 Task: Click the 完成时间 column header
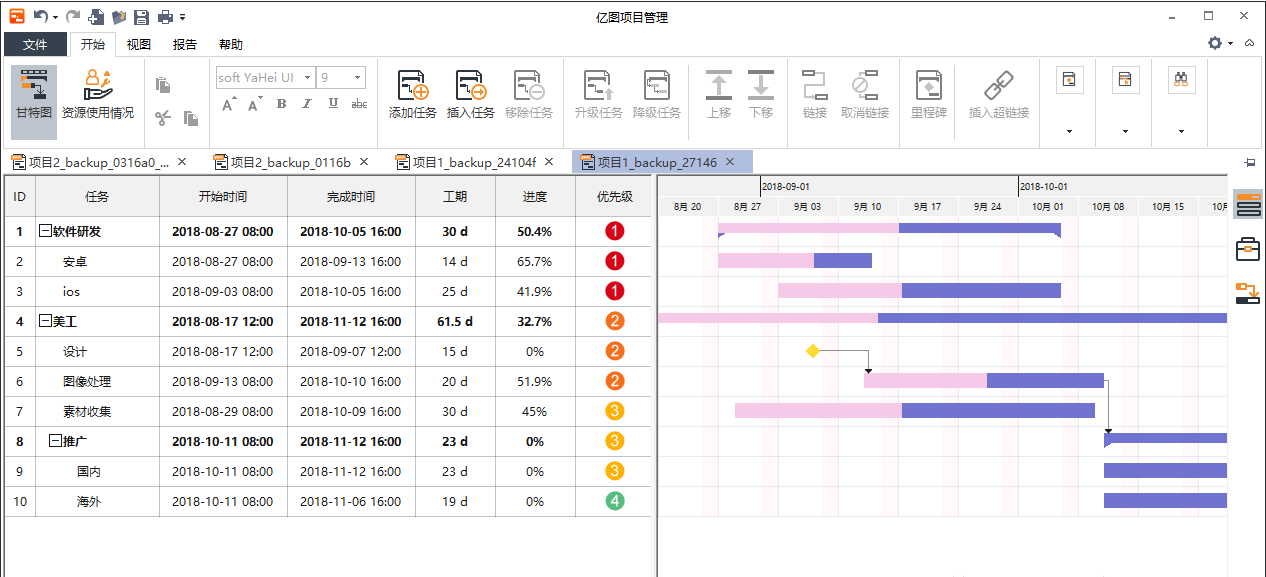point(351,196)
